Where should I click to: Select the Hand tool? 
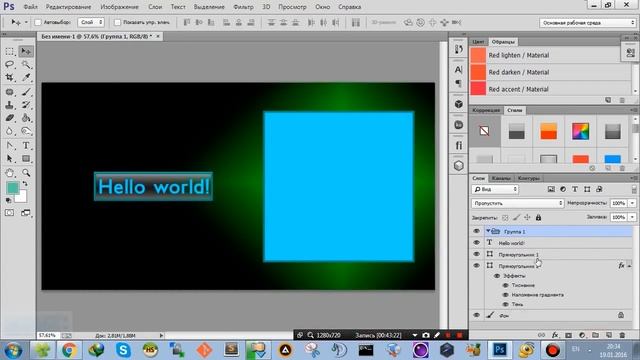pos(10,173)
